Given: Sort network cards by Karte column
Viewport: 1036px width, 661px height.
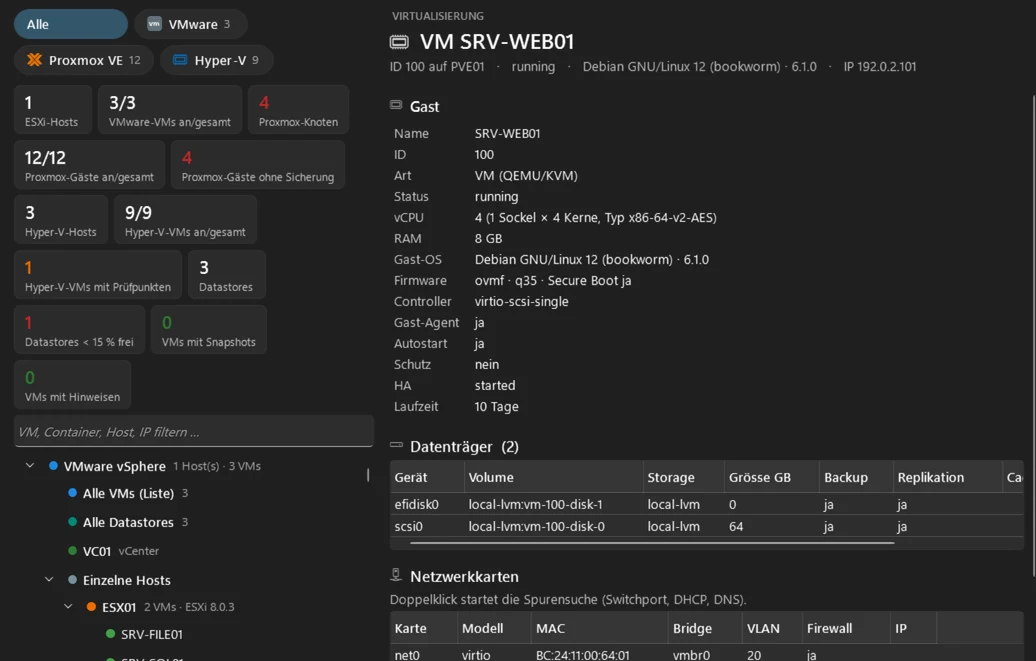Looking at the screenshot, I should [424, 628].
